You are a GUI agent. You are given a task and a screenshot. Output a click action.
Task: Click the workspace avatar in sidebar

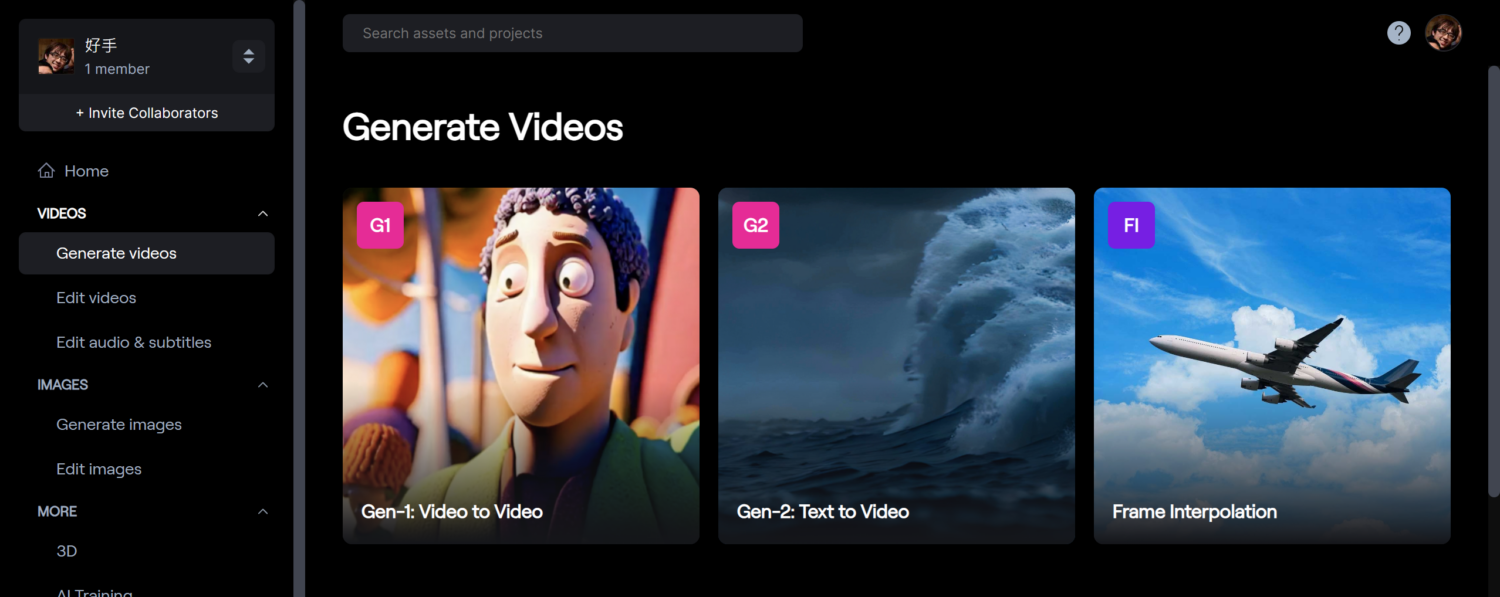coord(56,56)
